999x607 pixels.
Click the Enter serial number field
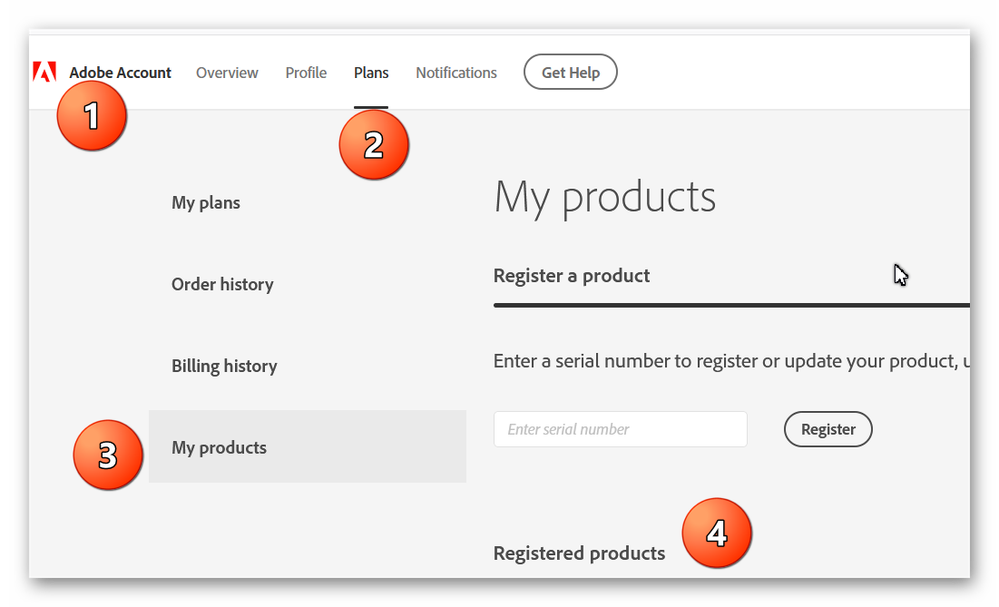(620, 429)
